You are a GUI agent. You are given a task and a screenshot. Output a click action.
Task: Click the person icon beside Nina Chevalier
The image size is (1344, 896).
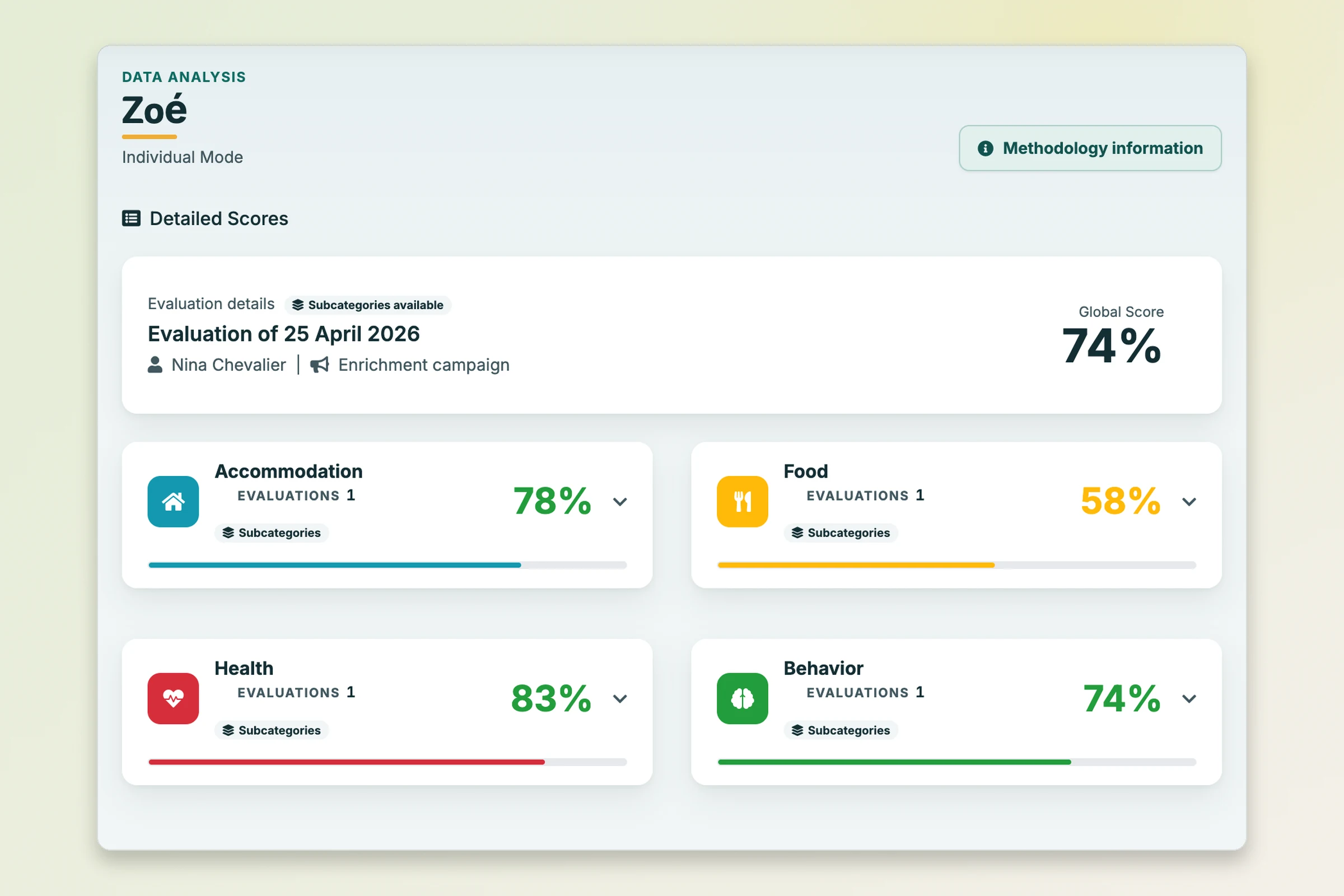coord(155,365)
